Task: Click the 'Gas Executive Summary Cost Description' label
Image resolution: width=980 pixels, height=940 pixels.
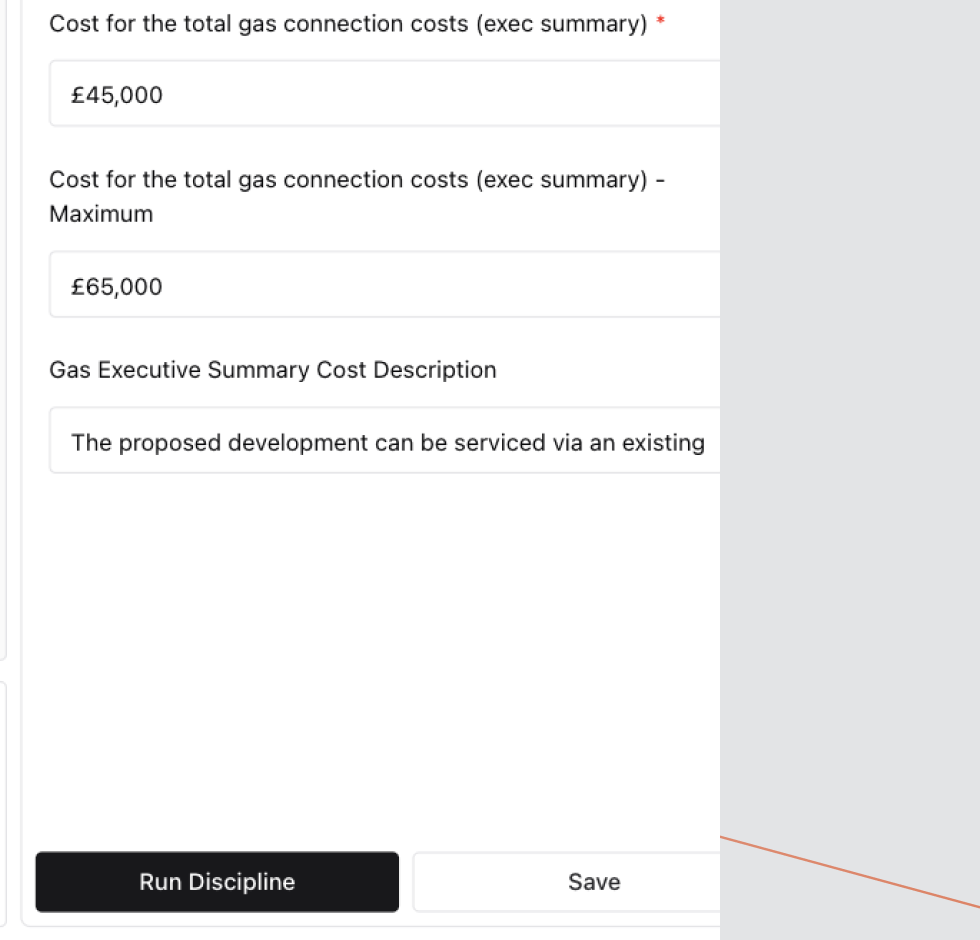Action: coord(272,370)
